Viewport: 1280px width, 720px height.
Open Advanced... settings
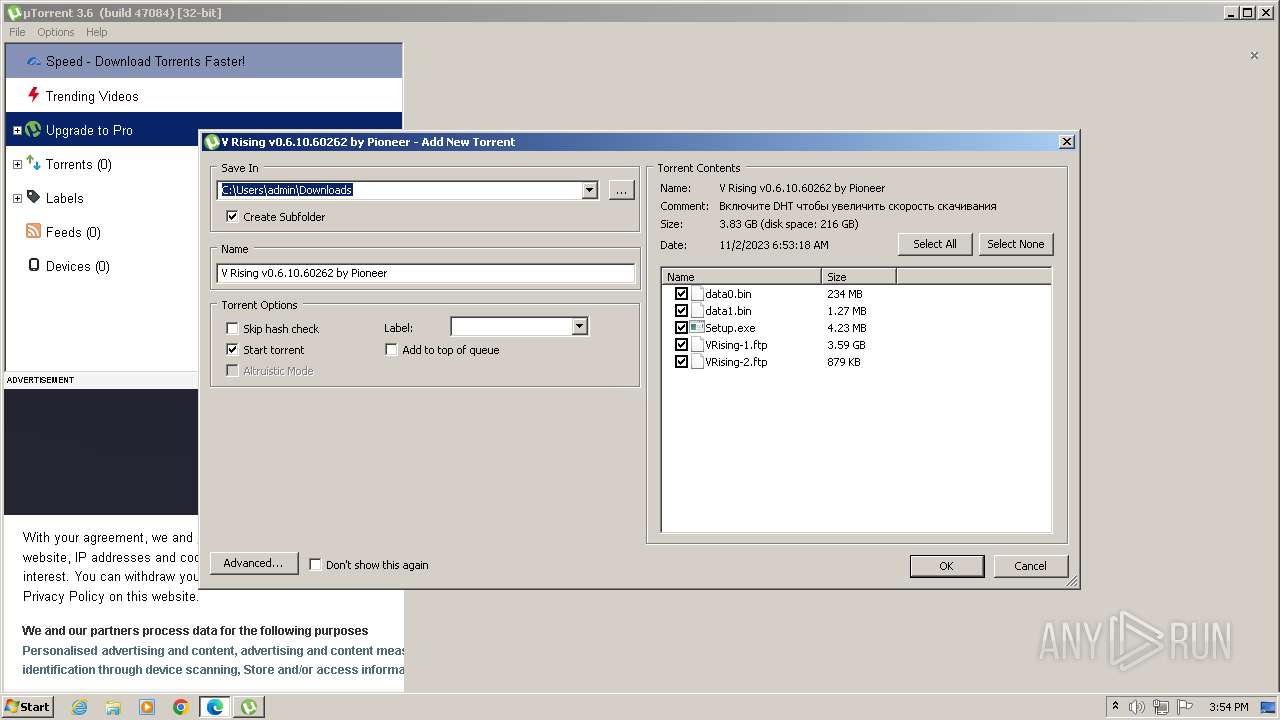[x=253, y=563]
